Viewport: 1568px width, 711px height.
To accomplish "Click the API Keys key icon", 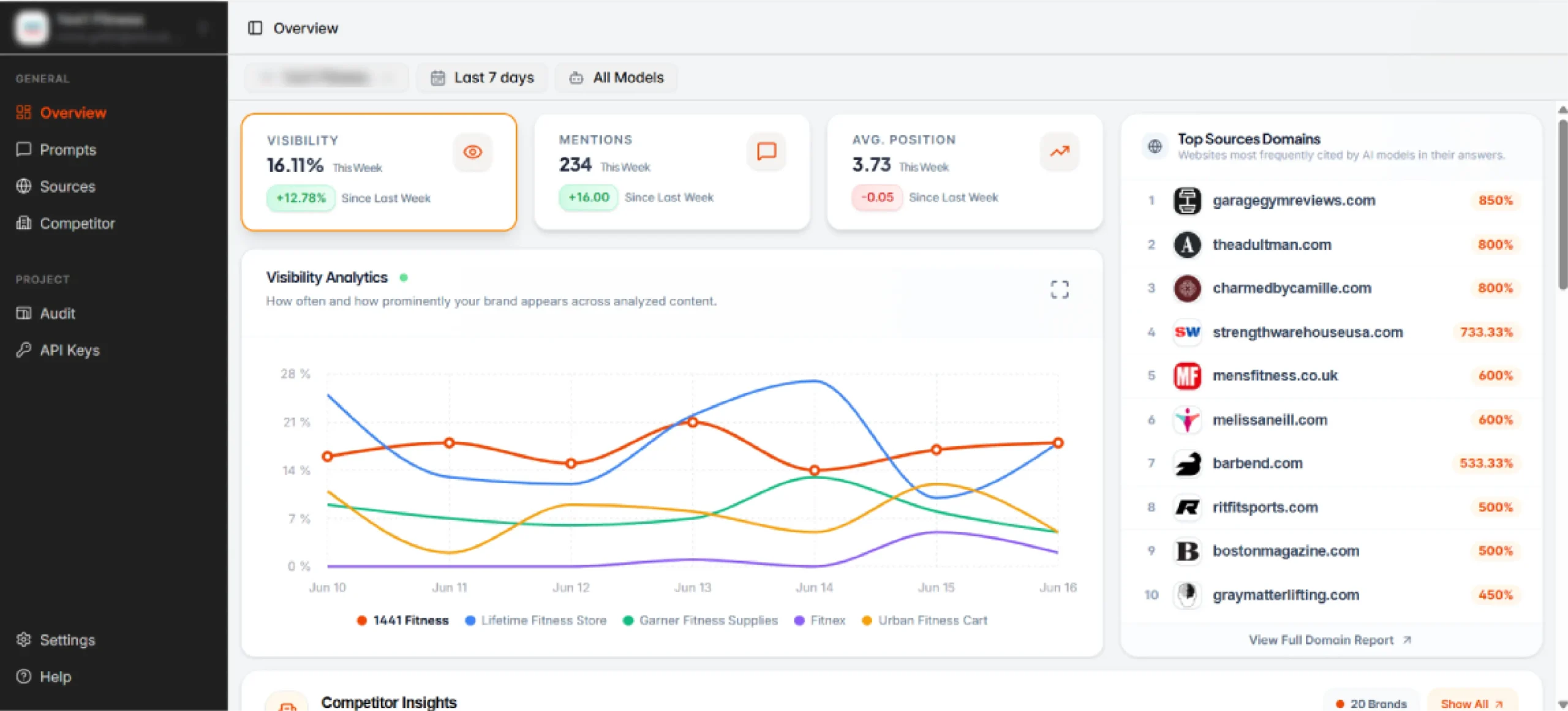I will coord(23,350).
